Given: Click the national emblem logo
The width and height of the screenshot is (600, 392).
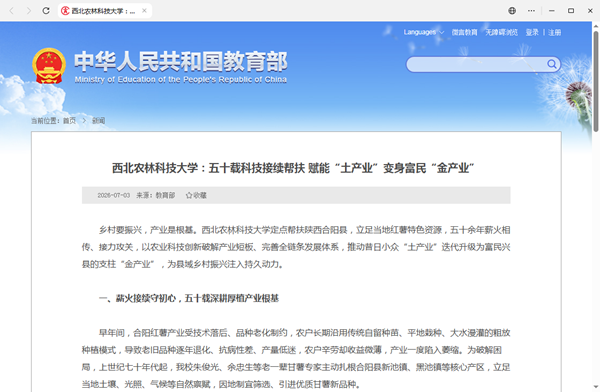Looking at the screenshot, I should pyautogui.click(x=49, y=66).
